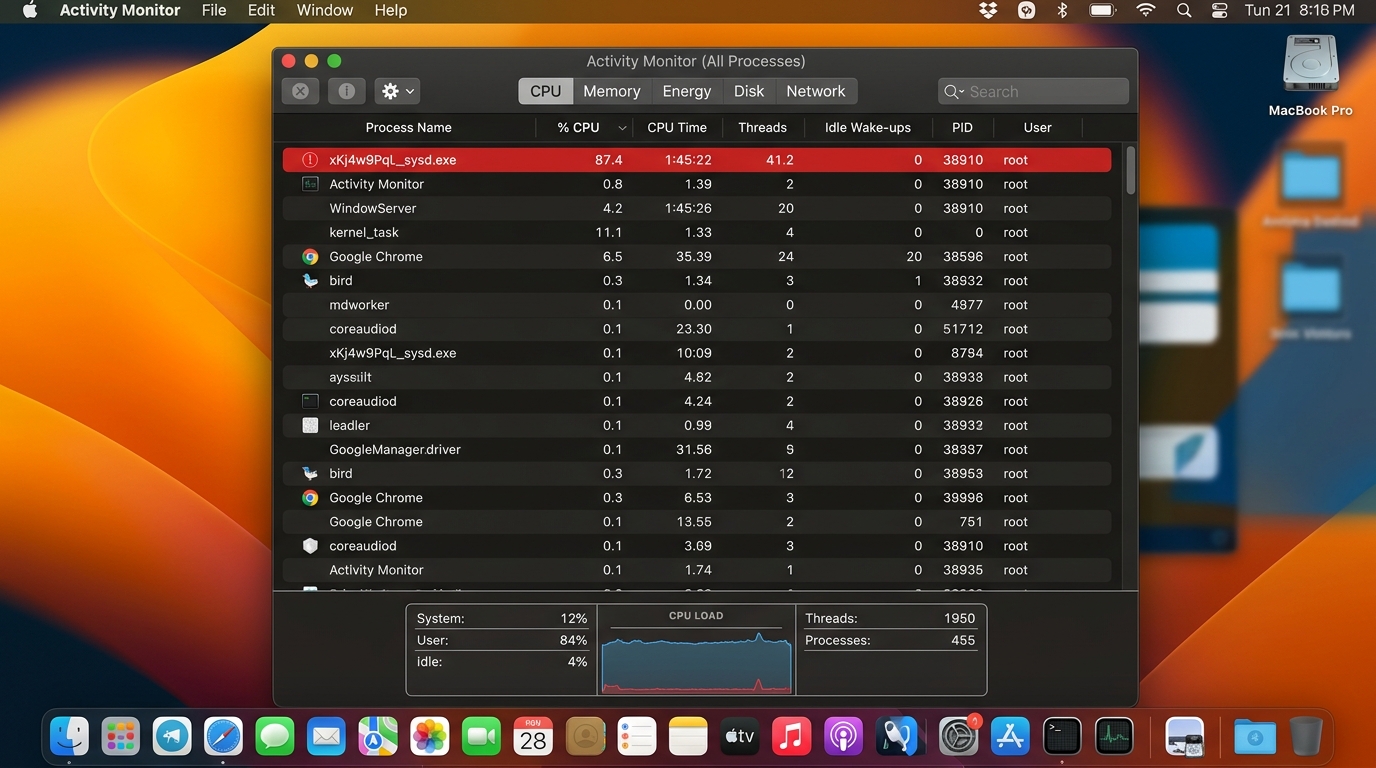Open the Window menu
Viewport: 1376px width, 768px height.
tap(323, 10)
